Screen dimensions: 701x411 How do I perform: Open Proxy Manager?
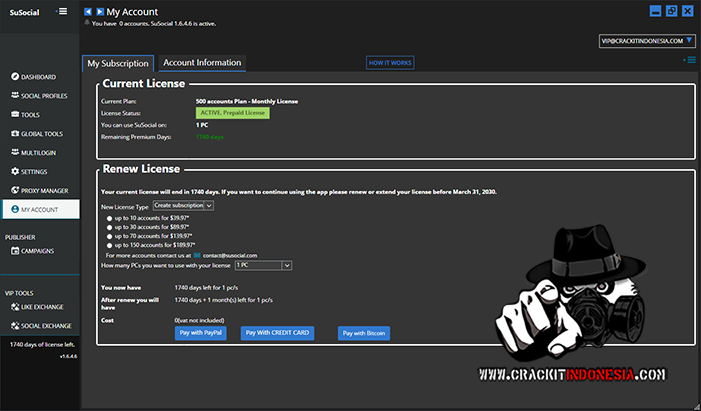(44, 191)
